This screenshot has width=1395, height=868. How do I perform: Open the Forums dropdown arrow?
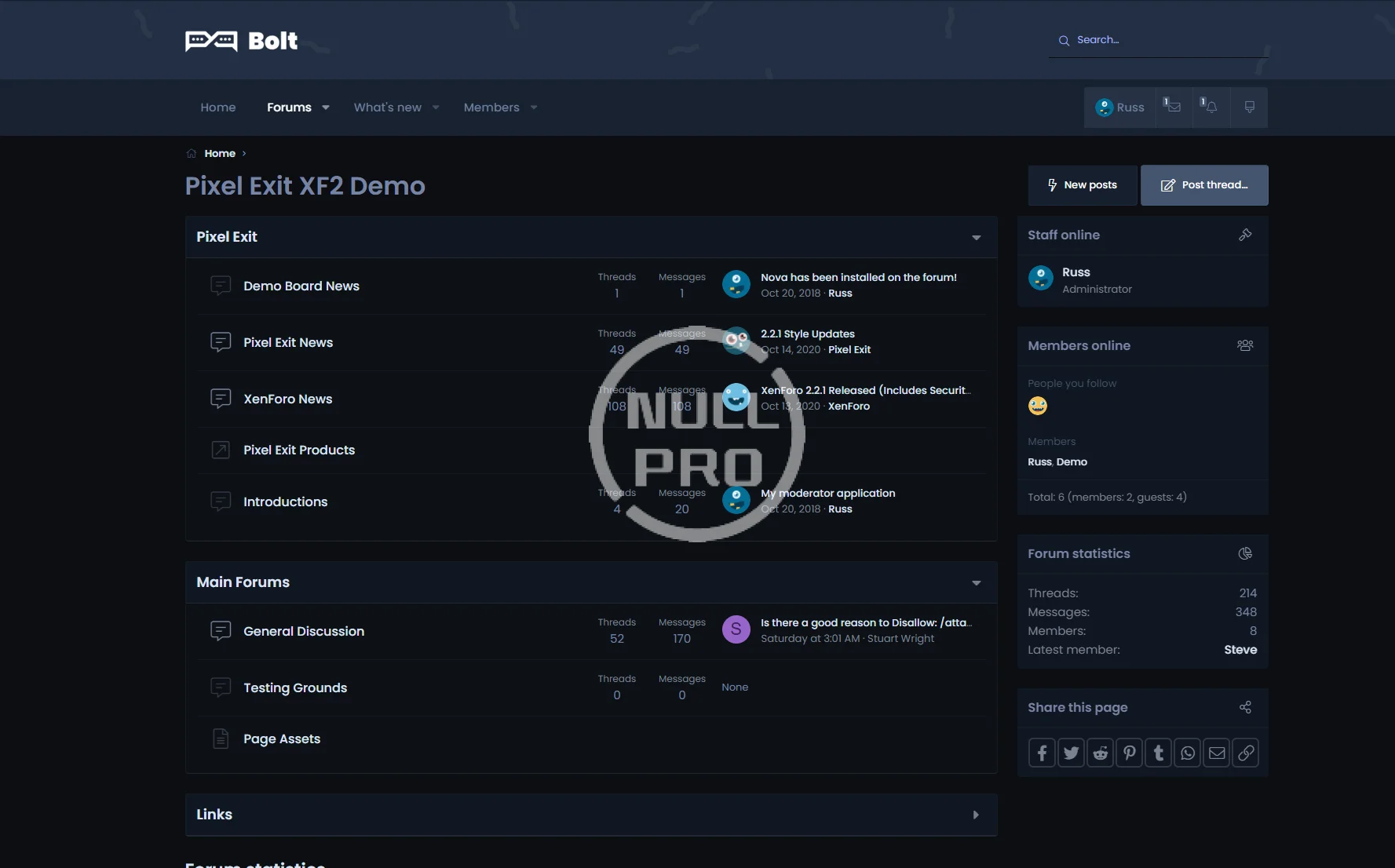(326, 108)
